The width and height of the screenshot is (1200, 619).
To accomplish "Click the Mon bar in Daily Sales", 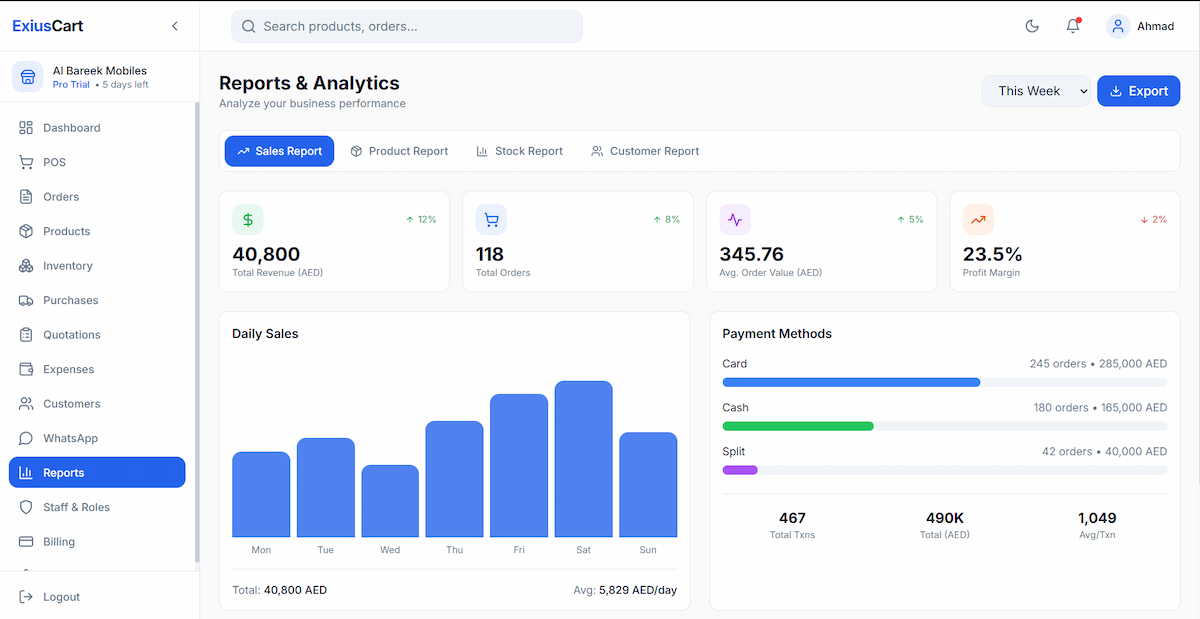I will point(261,494).
